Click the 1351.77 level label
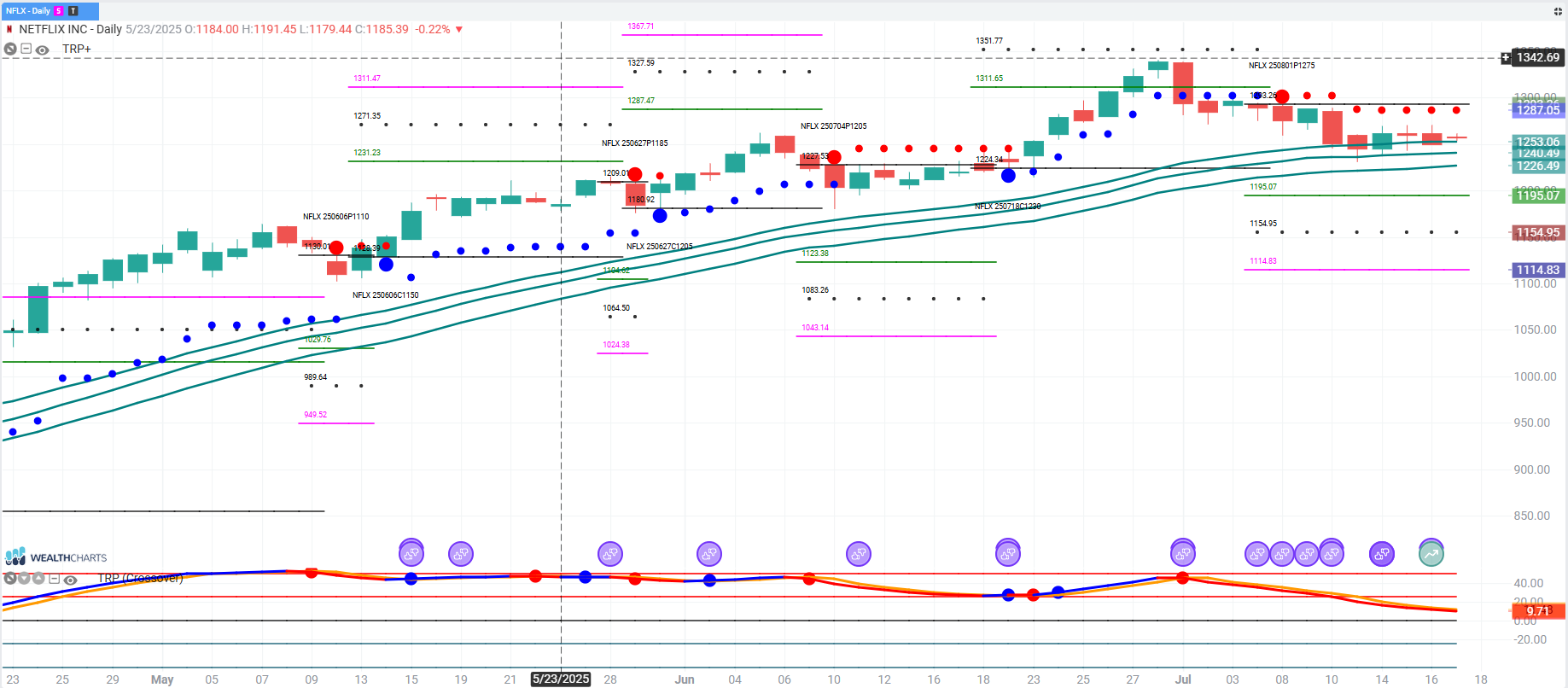The image size is (1568, 688). coord(988,41)
